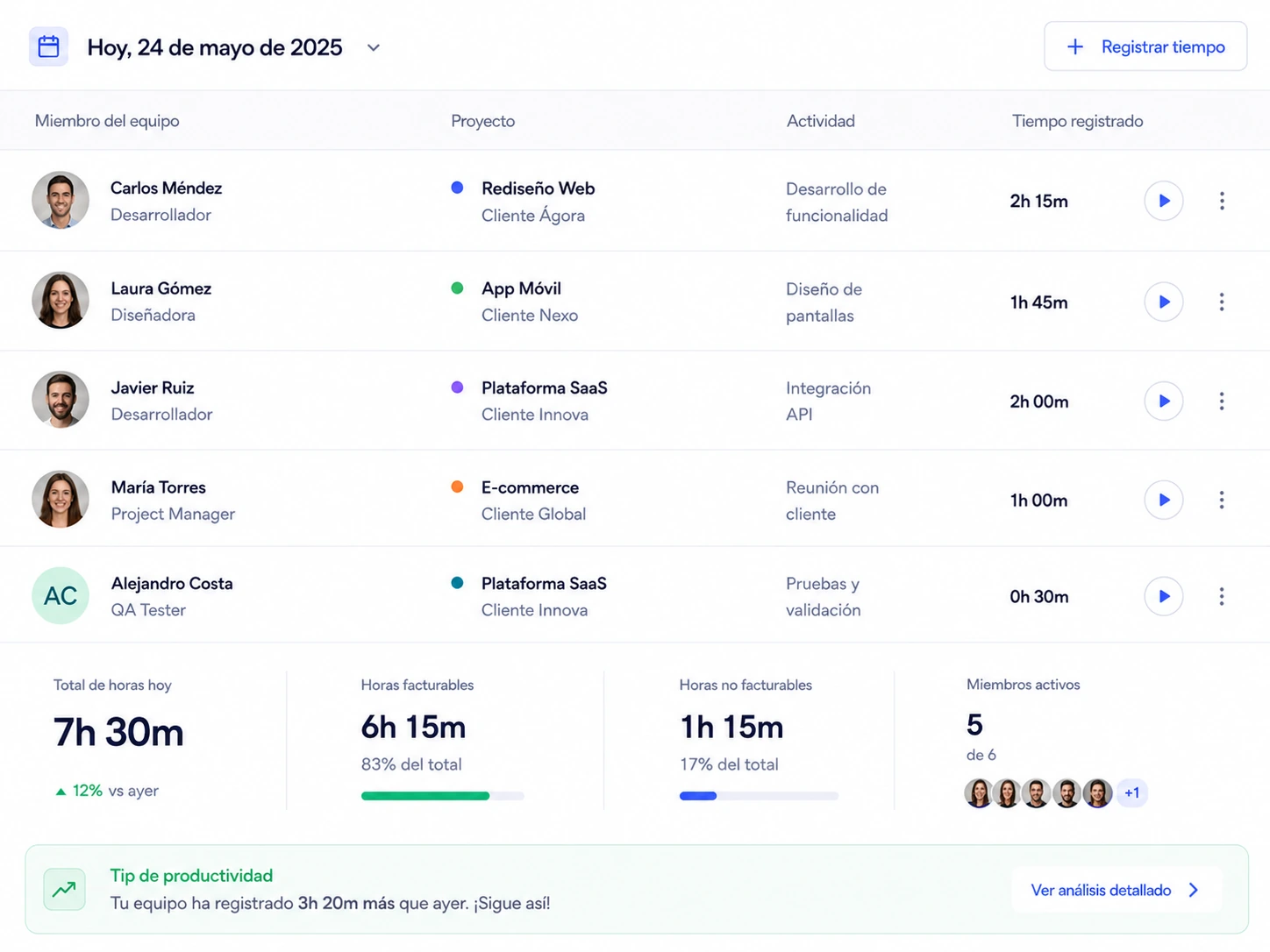Start the timer for Alejandro Costa
The width and height of the screenshot is (1270, 952).
click(x=1164, y=596)
